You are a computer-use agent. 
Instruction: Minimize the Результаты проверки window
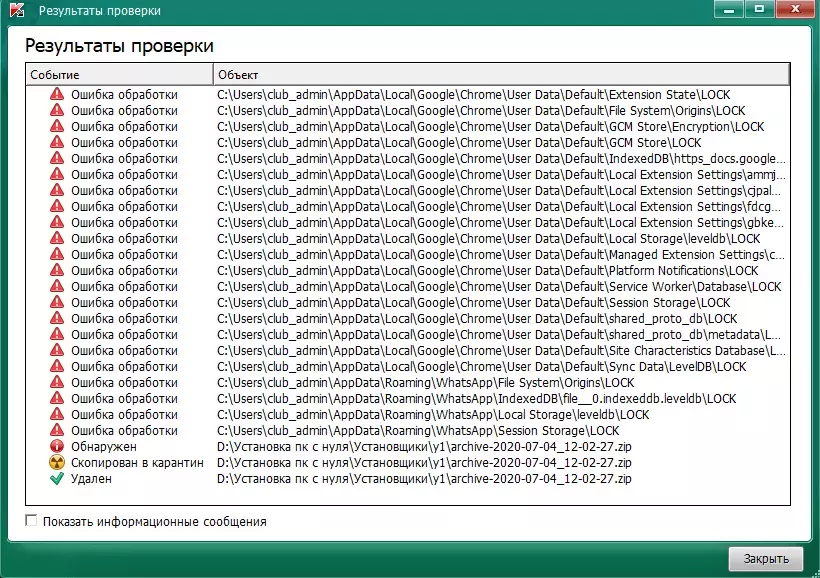(729, 9)
